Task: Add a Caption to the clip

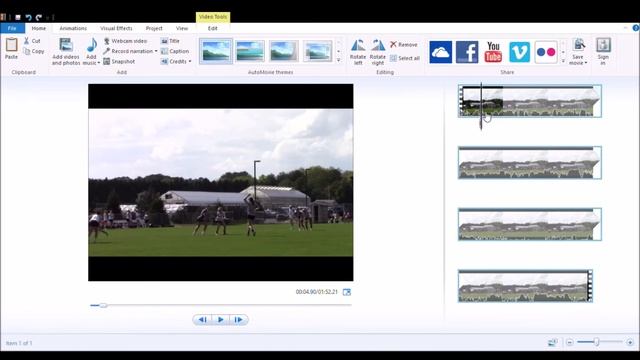Action: pos(175,51)
